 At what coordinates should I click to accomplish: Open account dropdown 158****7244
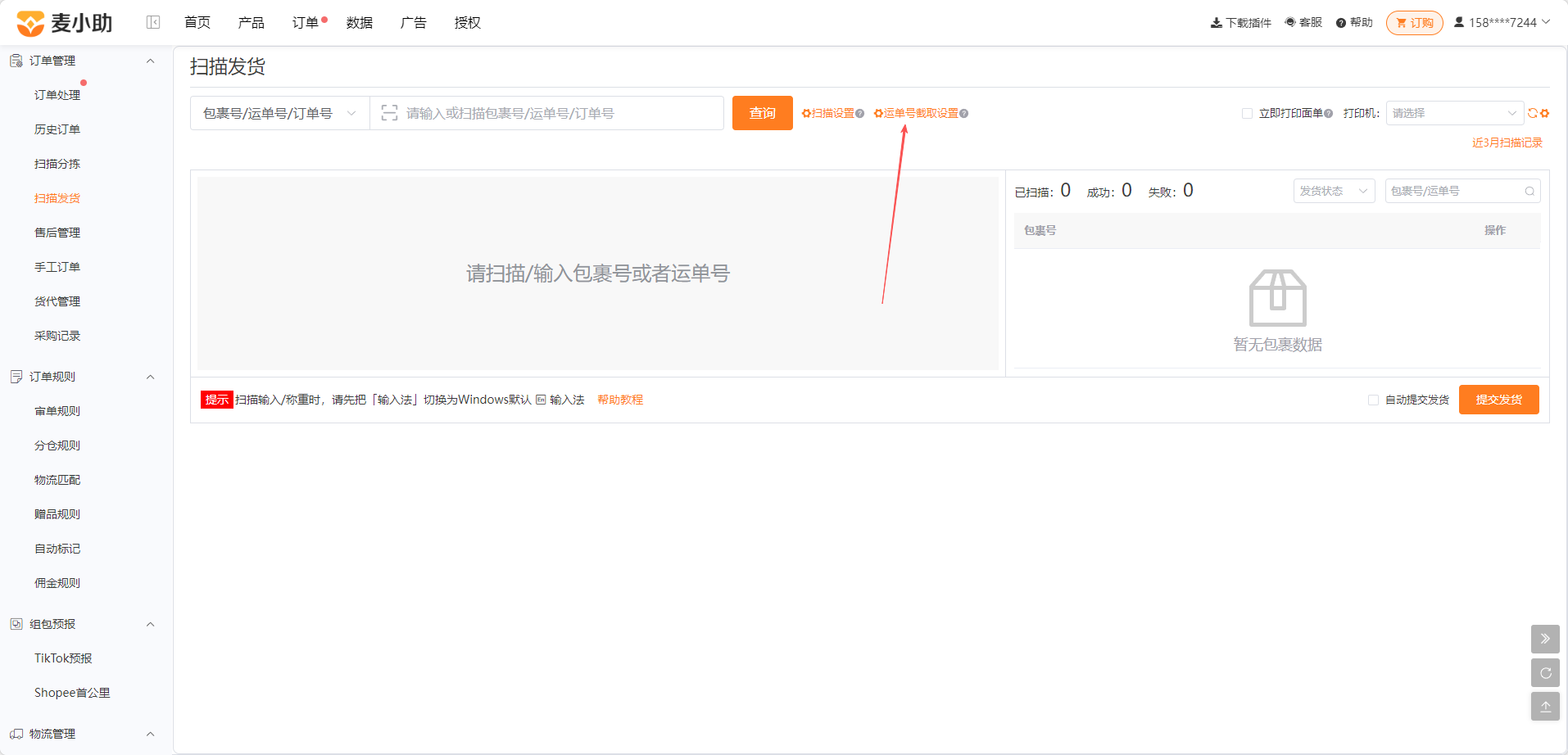1502,23
